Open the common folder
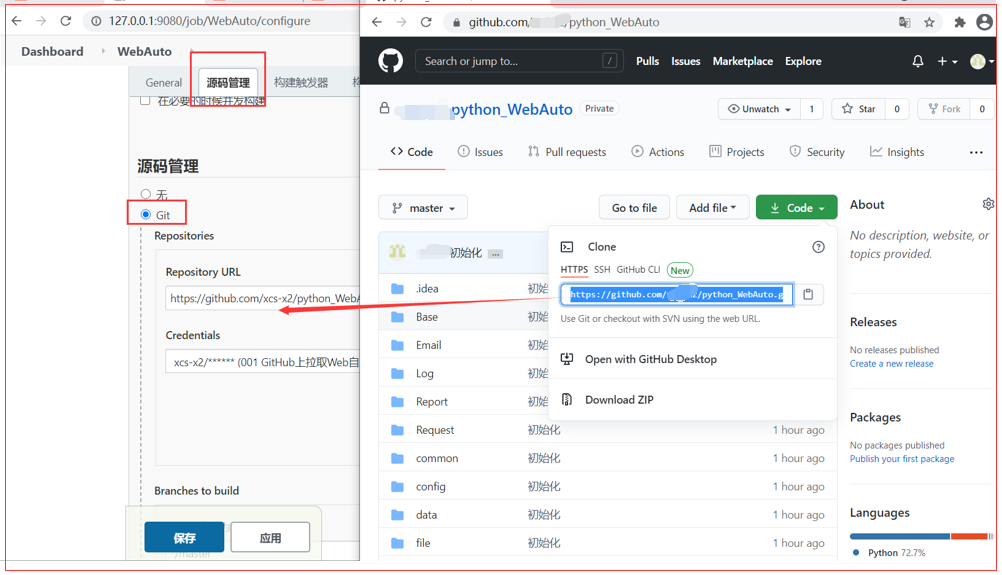 (x=436, y=458)
